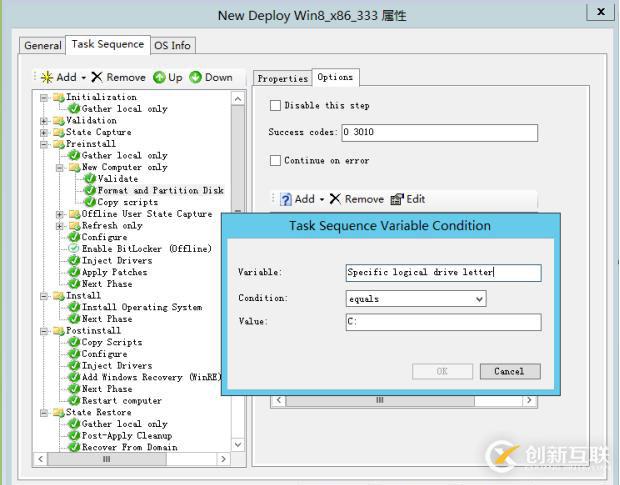Click the green Up arrow icon
The width and height of the screenshot is (620, 485).
click(x=159, y=77)
